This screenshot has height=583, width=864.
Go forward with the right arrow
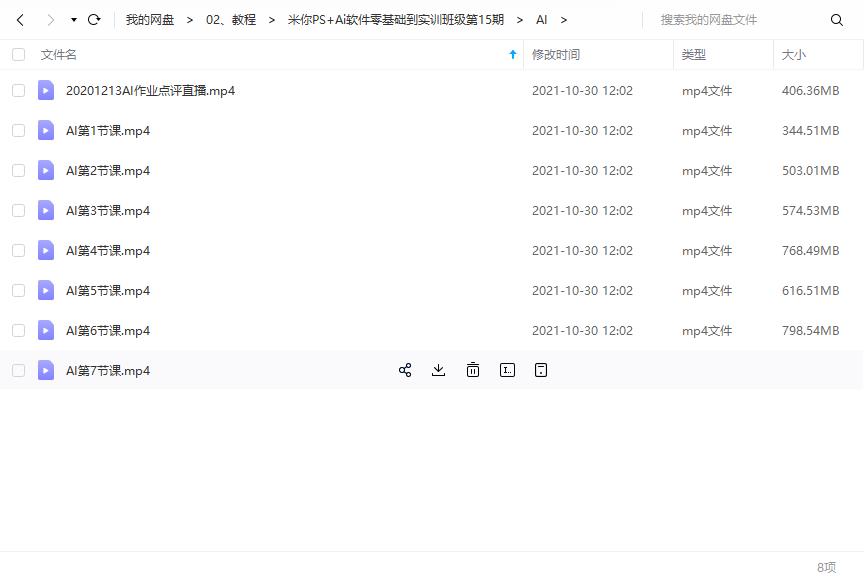[x=51, y=20]
